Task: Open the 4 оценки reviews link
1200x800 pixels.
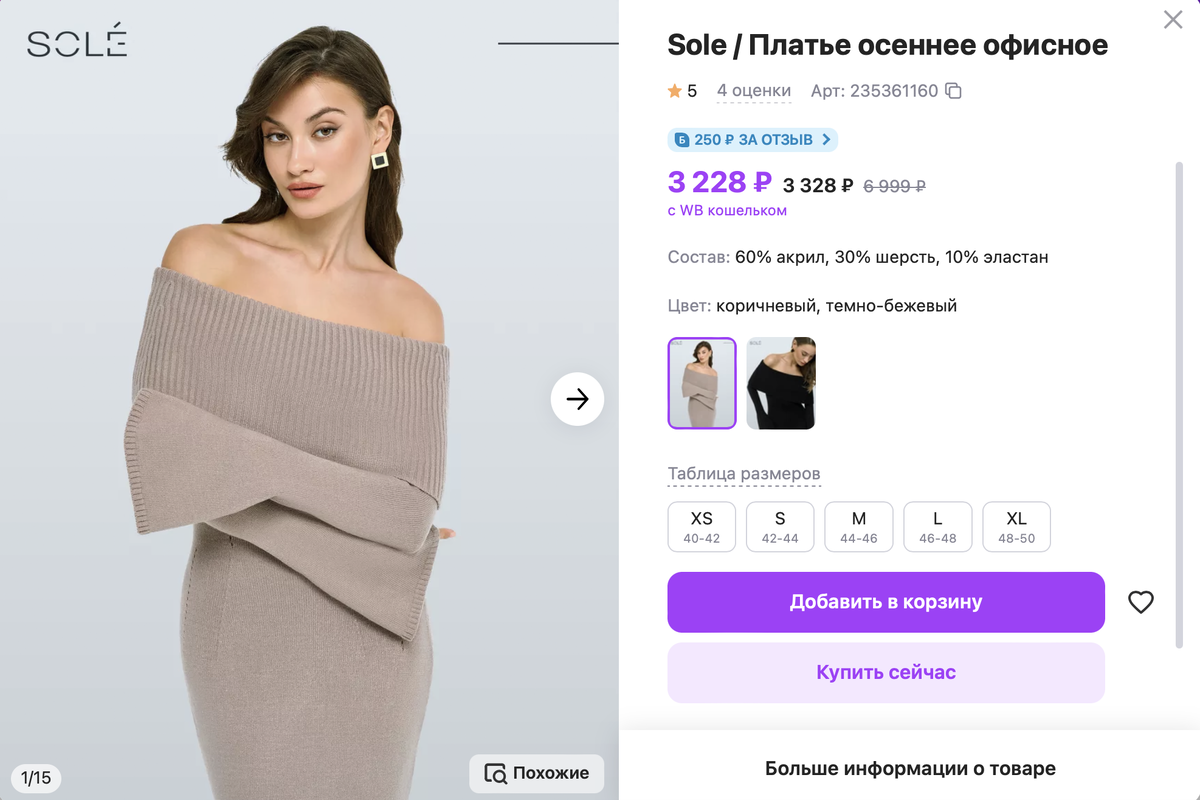Action: 754,92
